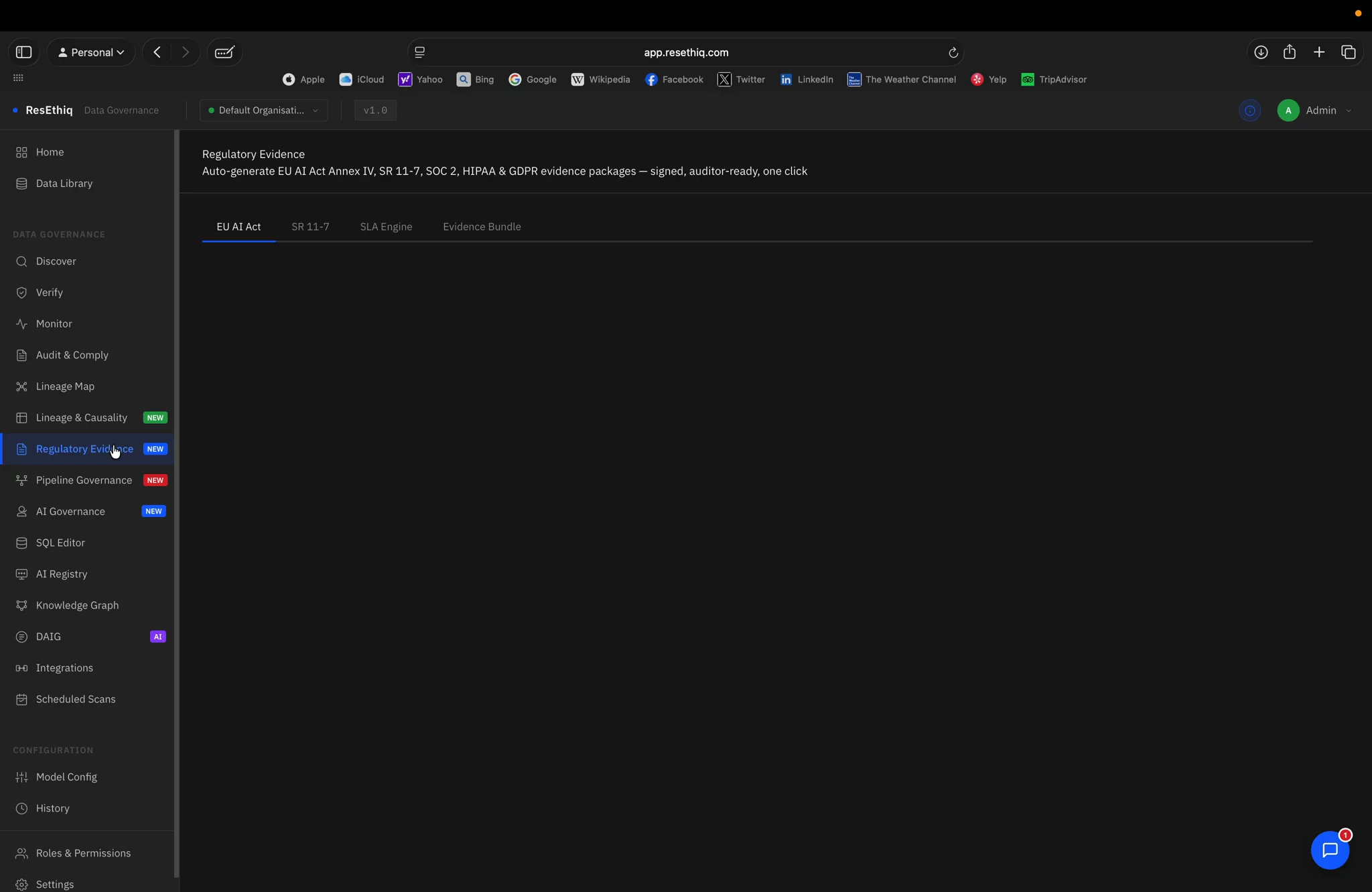Screen dimensions: 1372x892
Task: Open the Personal profile dropdown
Action: pos(91,52)
